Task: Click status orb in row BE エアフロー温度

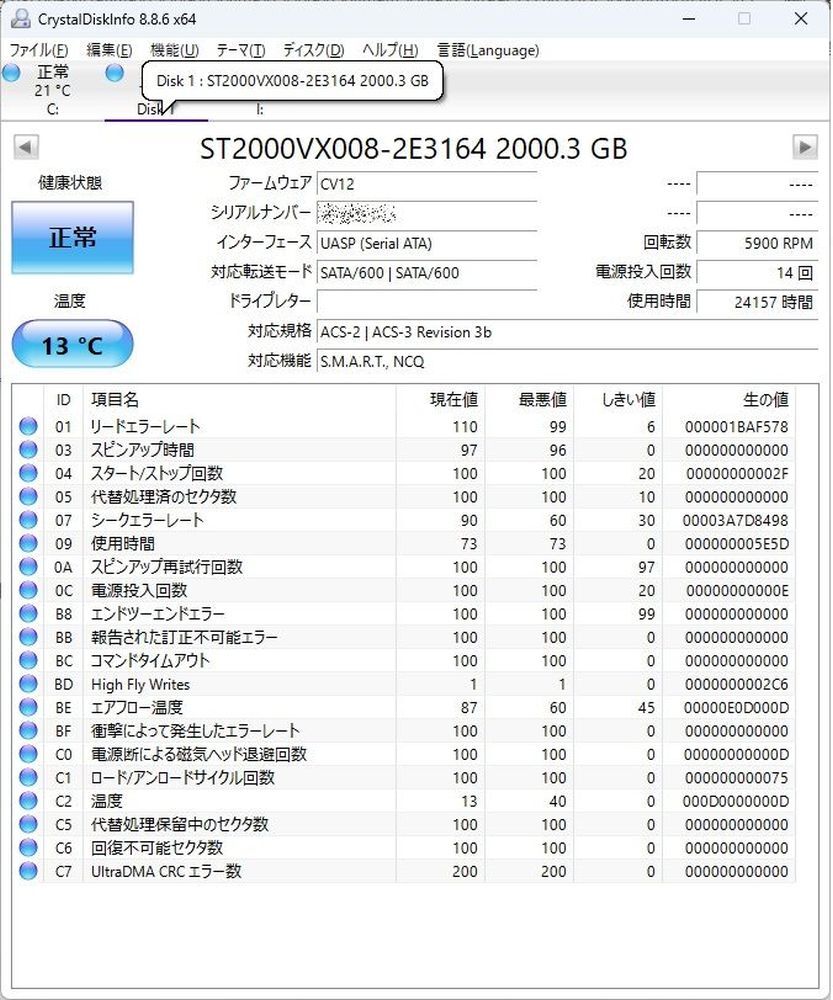Action: 28,707
